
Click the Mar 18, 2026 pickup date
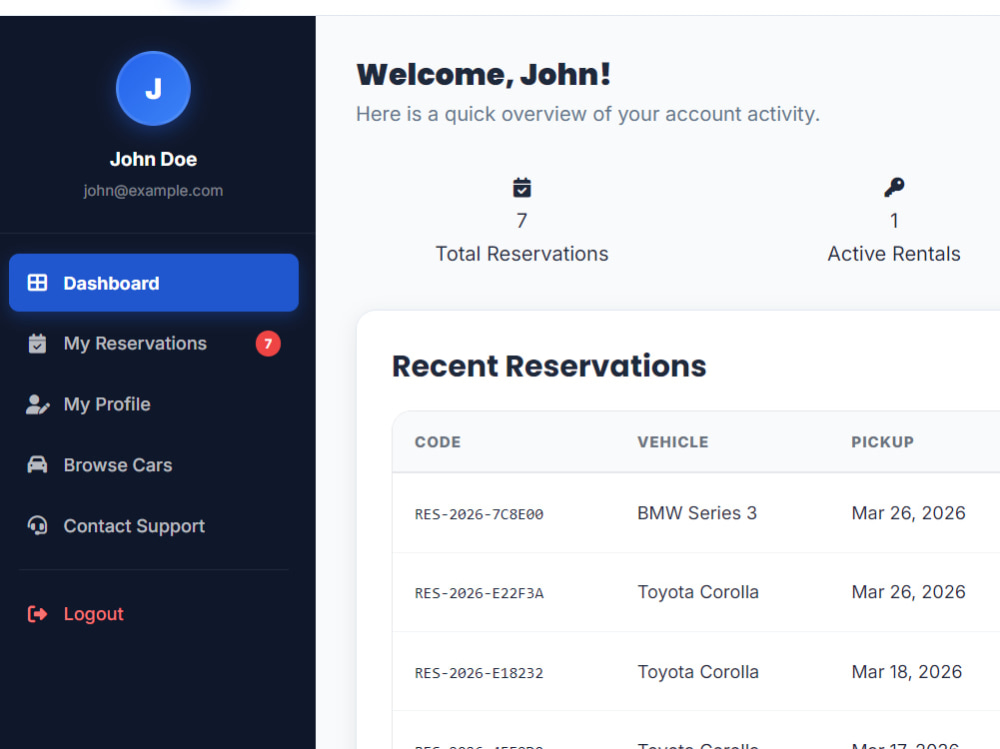907,672
